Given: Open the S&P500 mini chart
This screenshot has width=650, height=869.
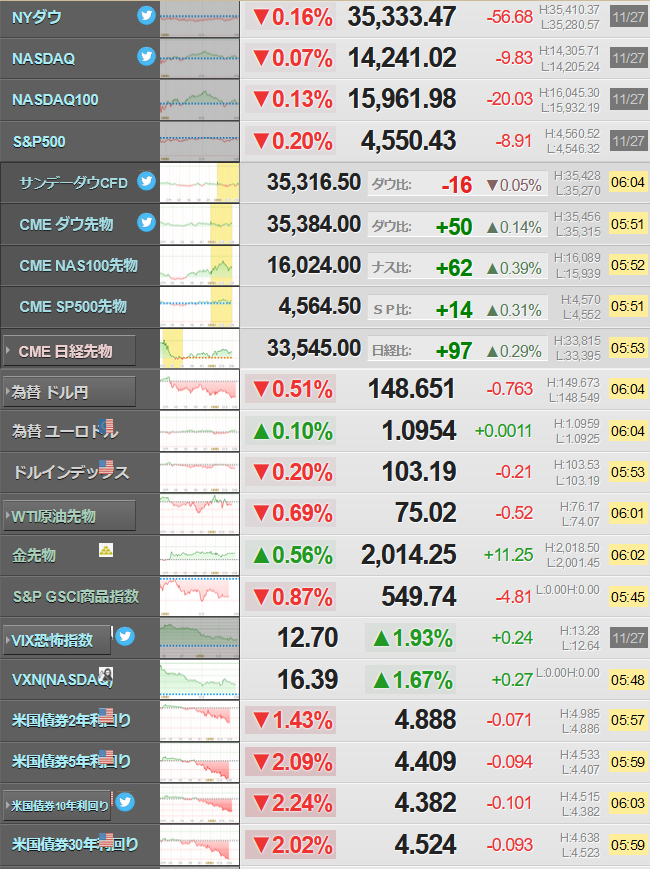Looking at the screenshot, I should coord(199,141).
